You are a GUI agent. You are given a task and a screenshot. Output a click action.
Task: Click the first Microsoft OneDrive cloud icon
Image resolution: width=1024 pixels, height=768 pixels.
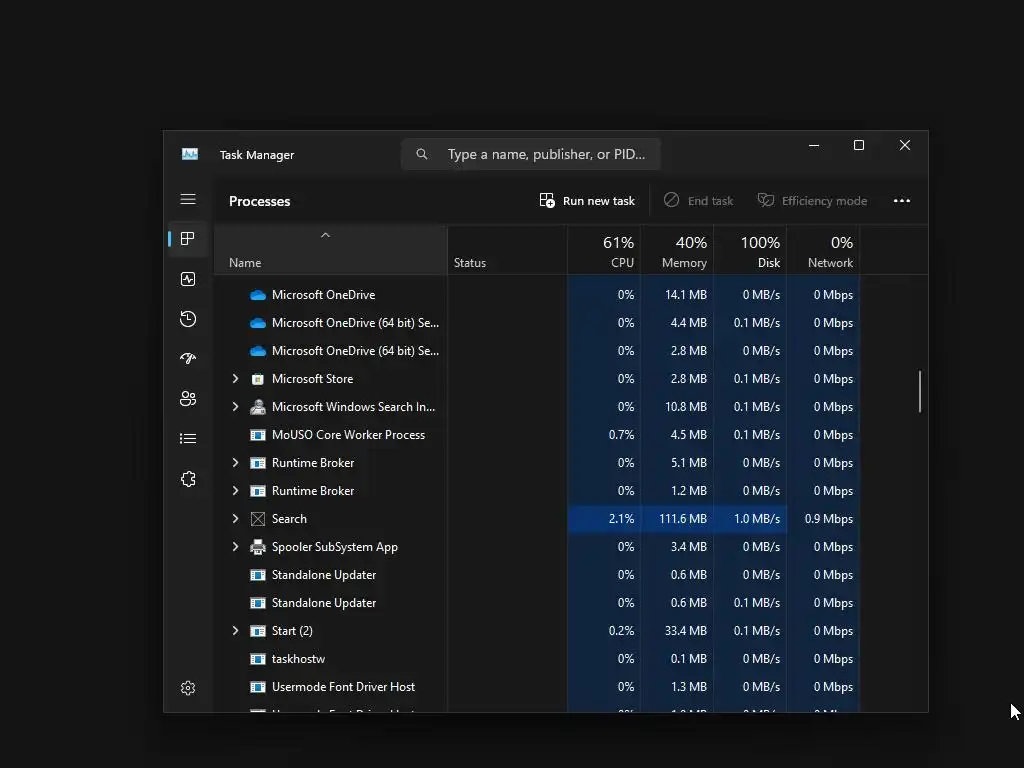tap(258, 295)
